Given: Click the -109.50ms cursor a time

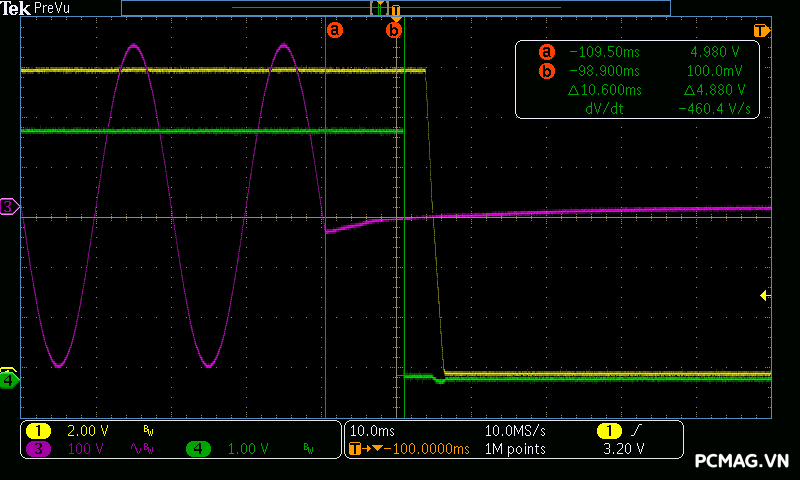Looking at the screenshot, I should click(x=604, y=52).
